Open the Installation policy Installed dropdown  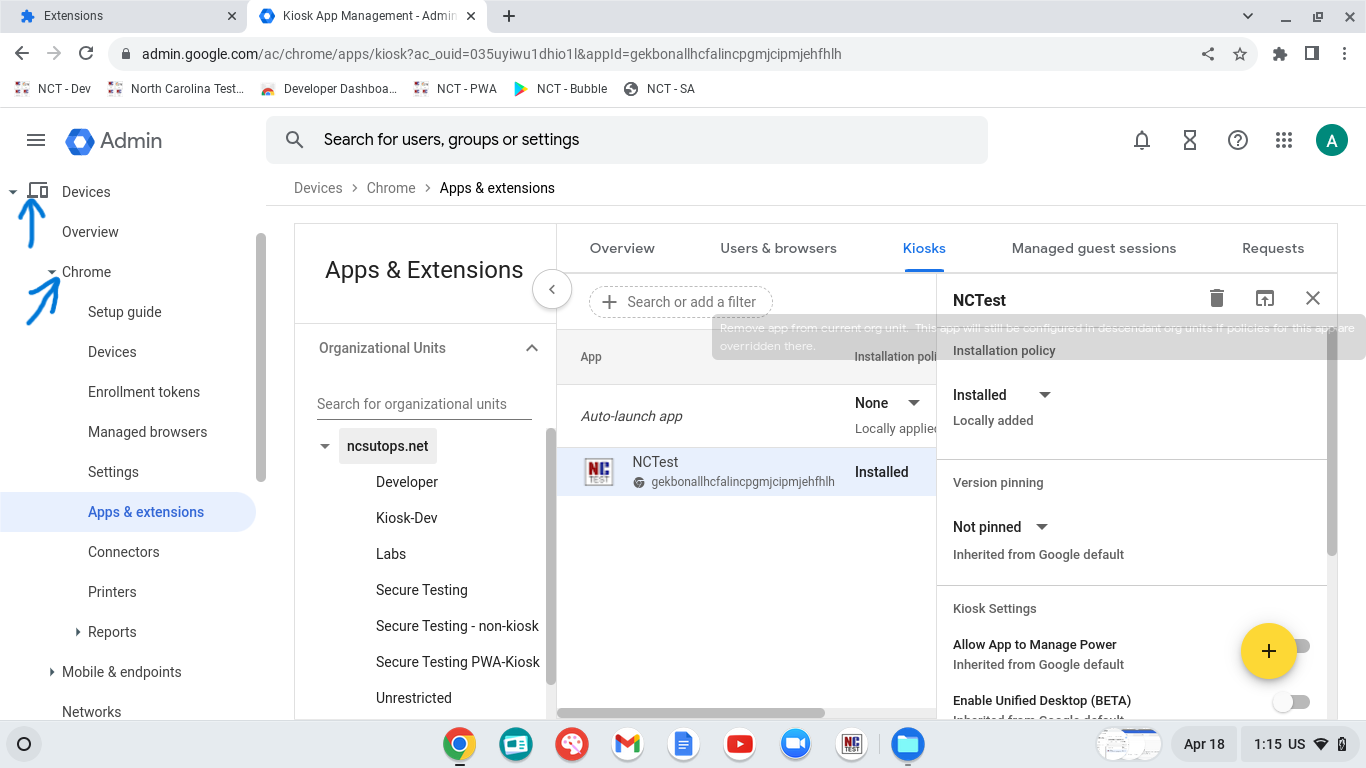tap(1003, 395)
